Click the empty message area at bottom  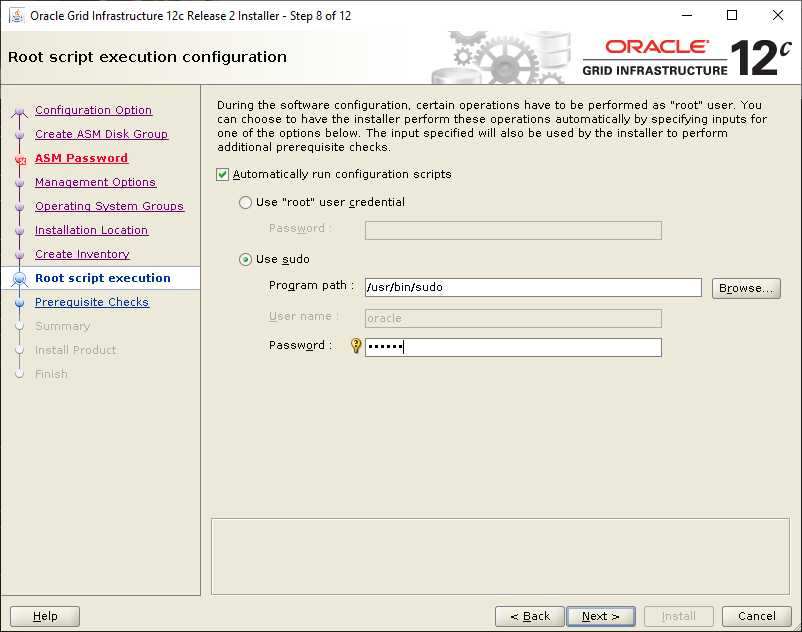pos(500,556)
